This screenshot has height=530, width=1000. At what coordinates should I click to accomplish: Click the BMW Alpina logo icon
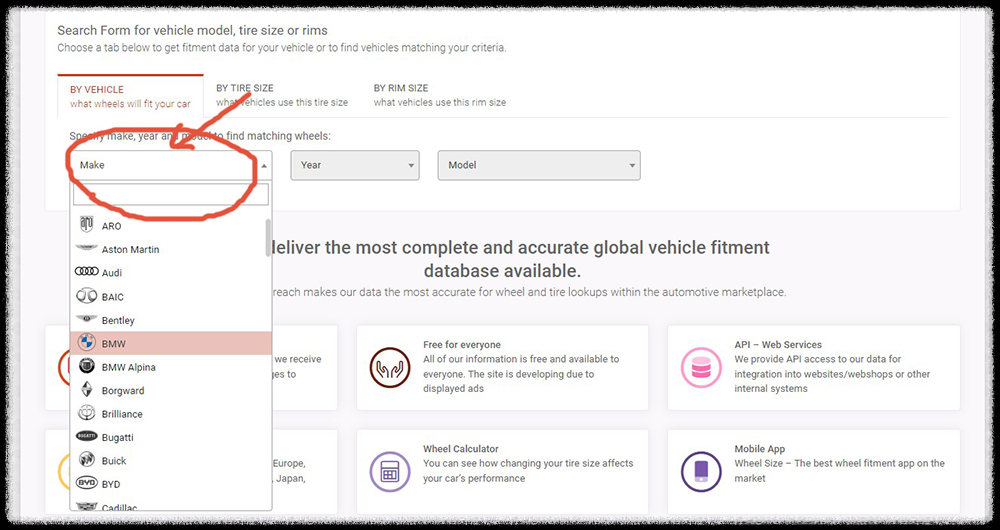[x=86, y=366]
